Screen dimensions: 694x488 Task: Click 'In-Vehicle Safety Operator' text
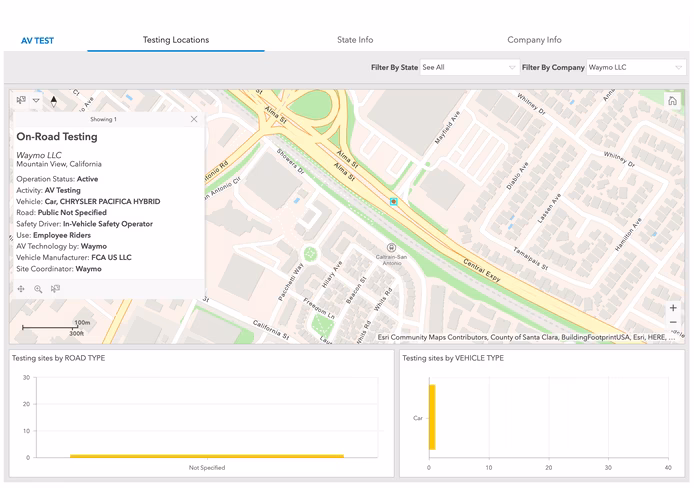(x=108, y=224)
